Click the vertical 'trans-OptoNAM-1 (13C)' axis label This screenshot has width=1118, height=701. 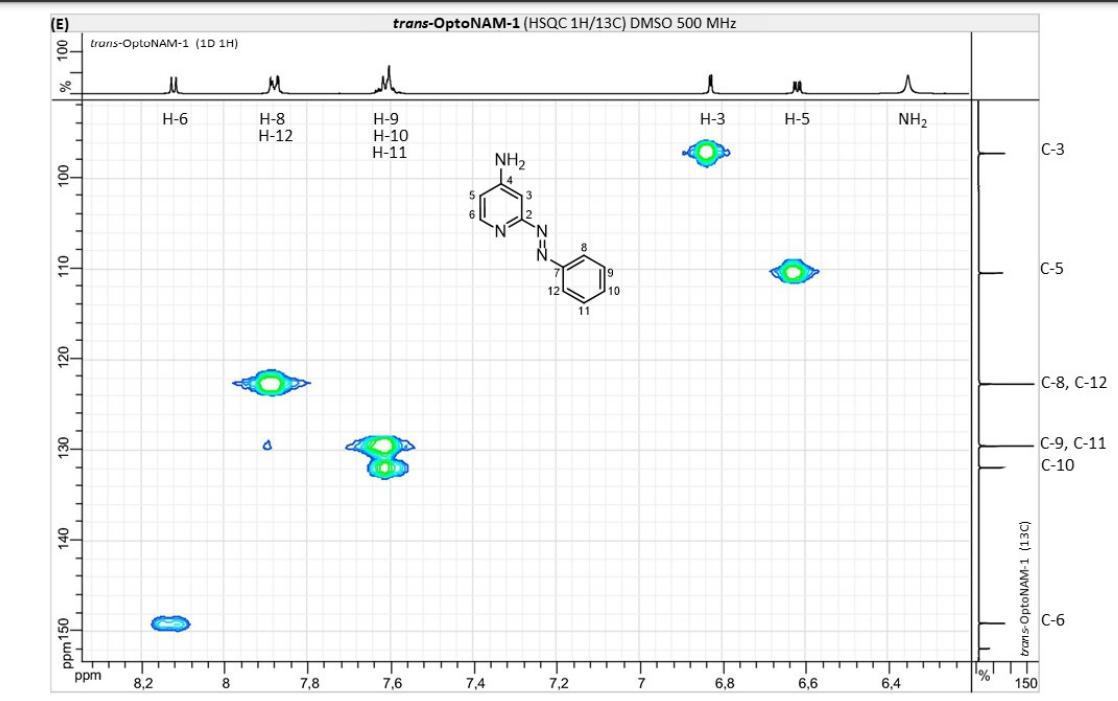pos(1022,588)
